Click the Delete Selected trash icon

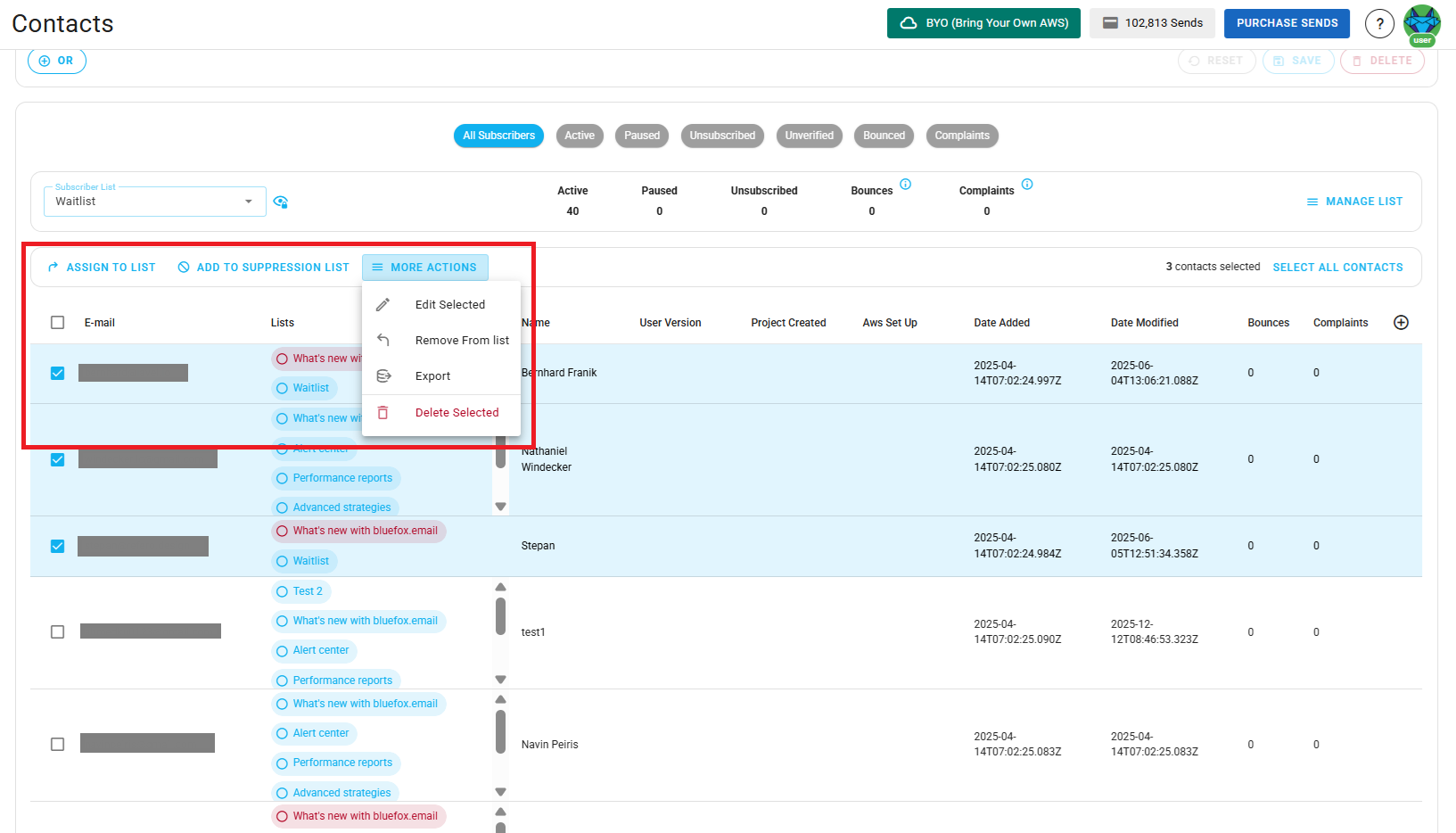[383, 412]
